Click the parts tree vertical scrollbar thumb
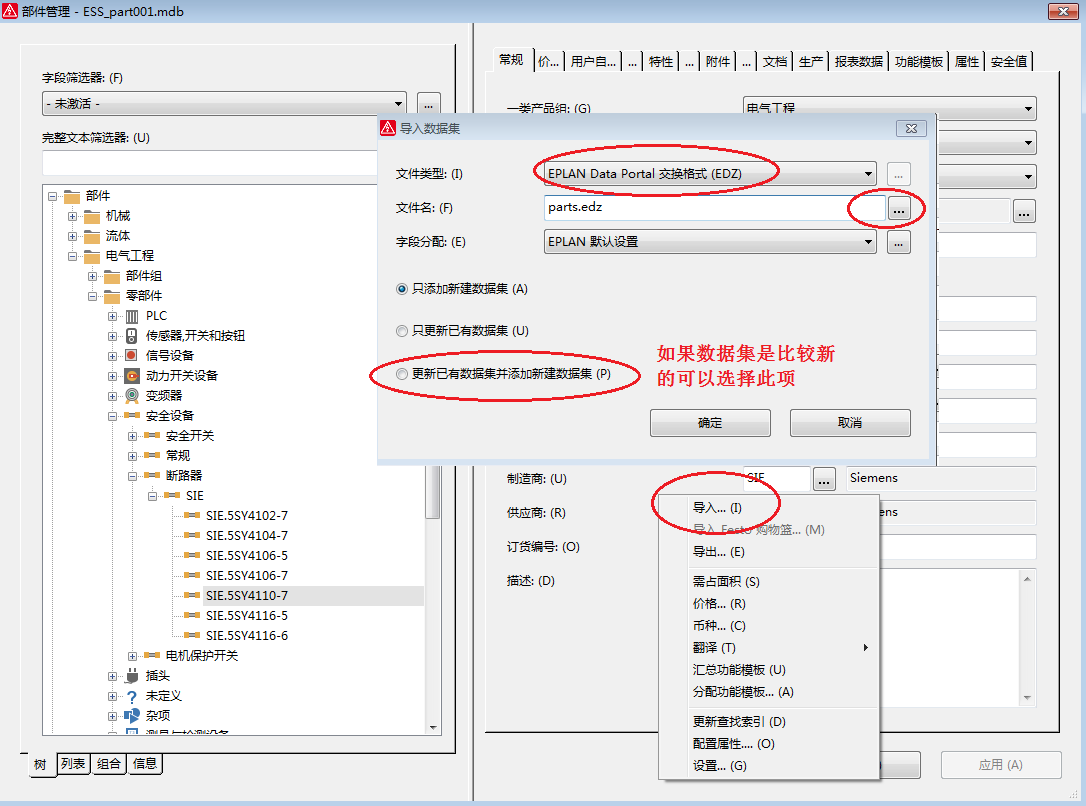Screen dimensions: 1086x806 pos(433,492)
